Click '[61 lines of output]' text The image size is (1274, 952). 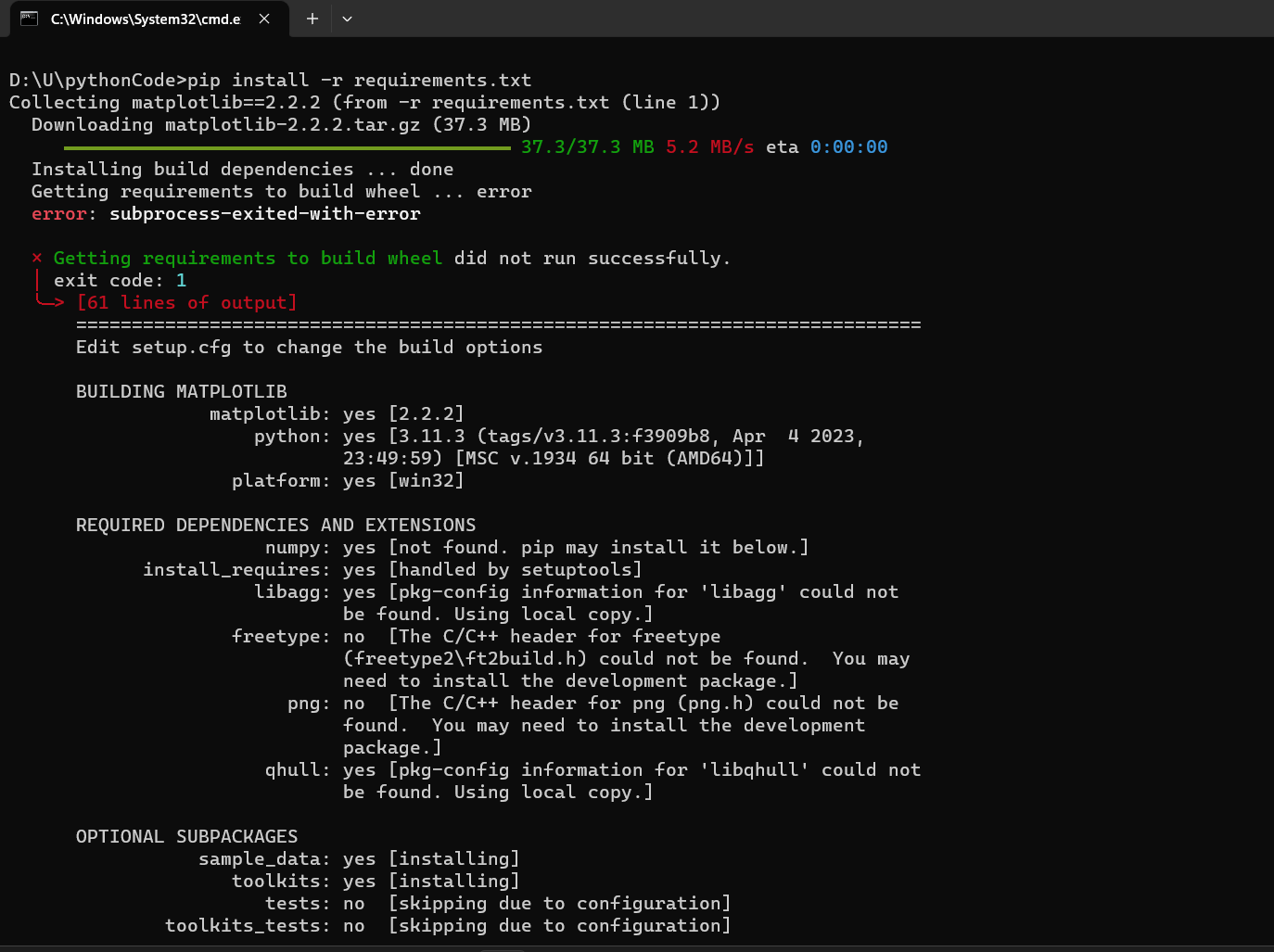[186, 303]
